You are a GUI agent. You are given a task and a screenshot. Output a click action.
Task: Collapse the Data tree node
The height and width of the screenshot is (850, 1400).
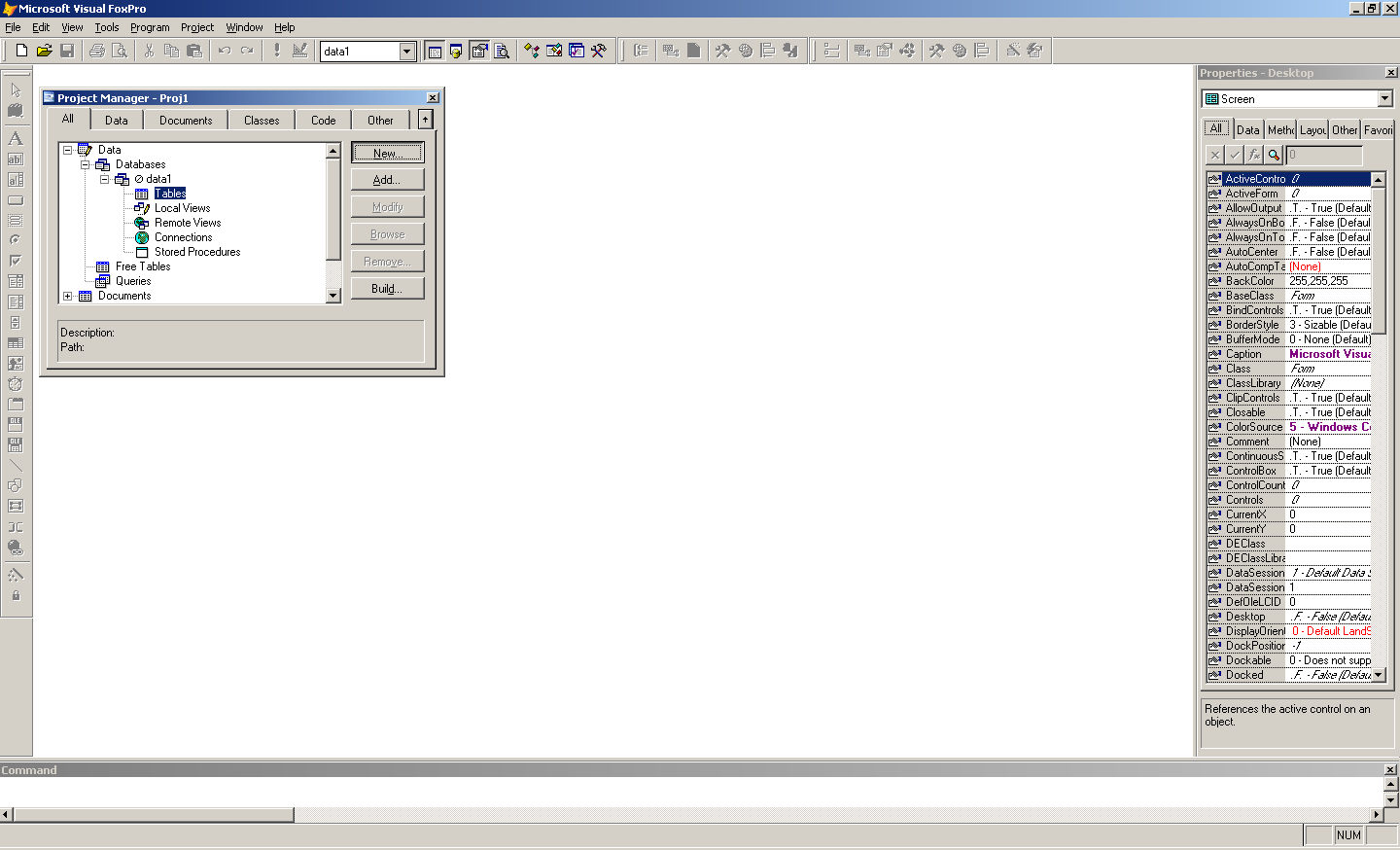(67, 150)
